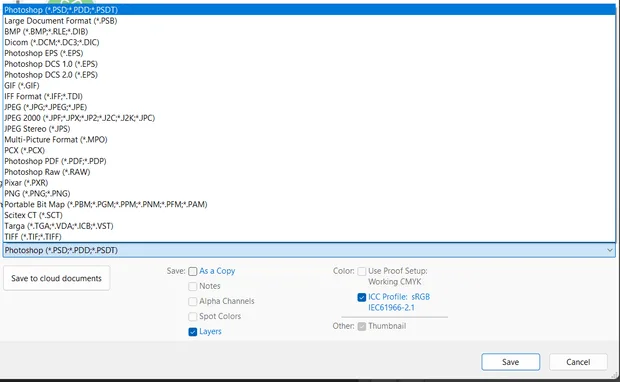Click the format dropdown chevron arrow
This screenshot has width=620, height=382.
pos(609,250)
